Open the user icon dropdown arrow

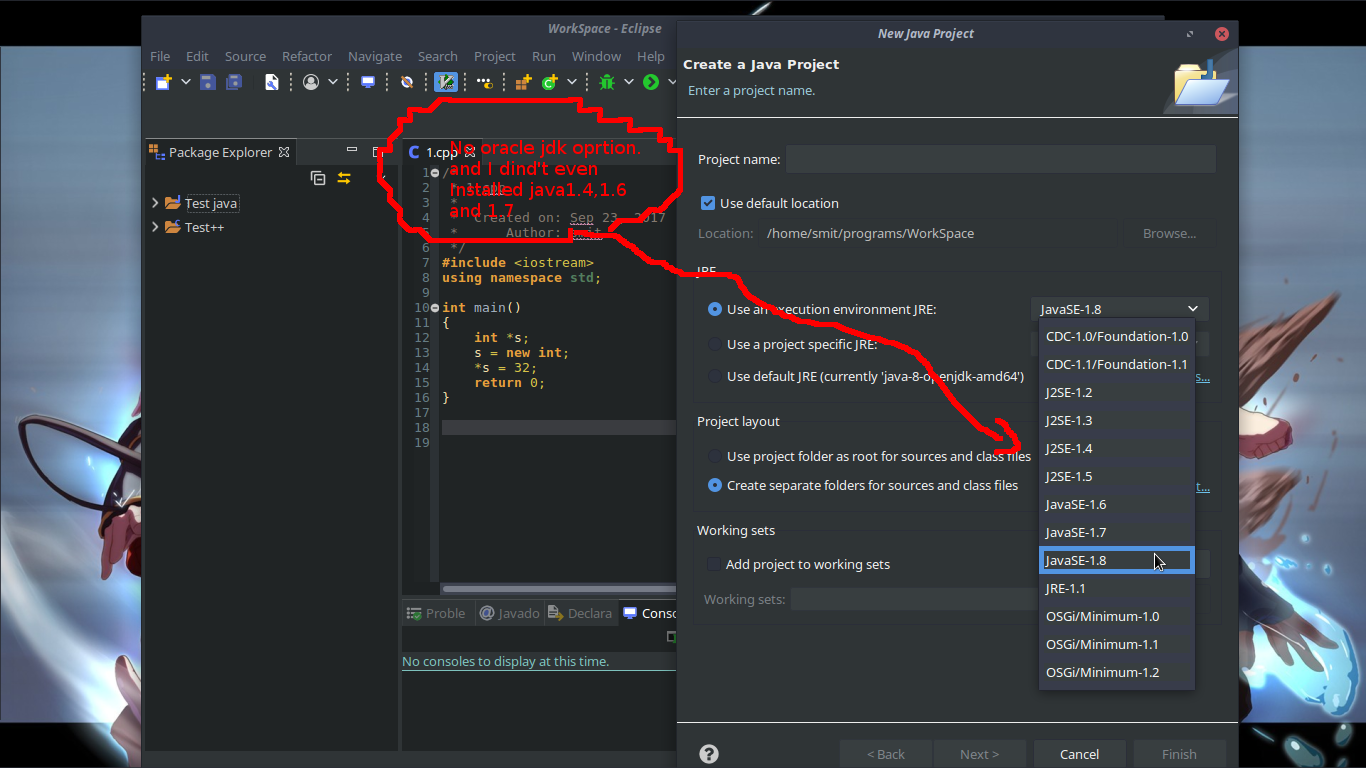(331, 82)
